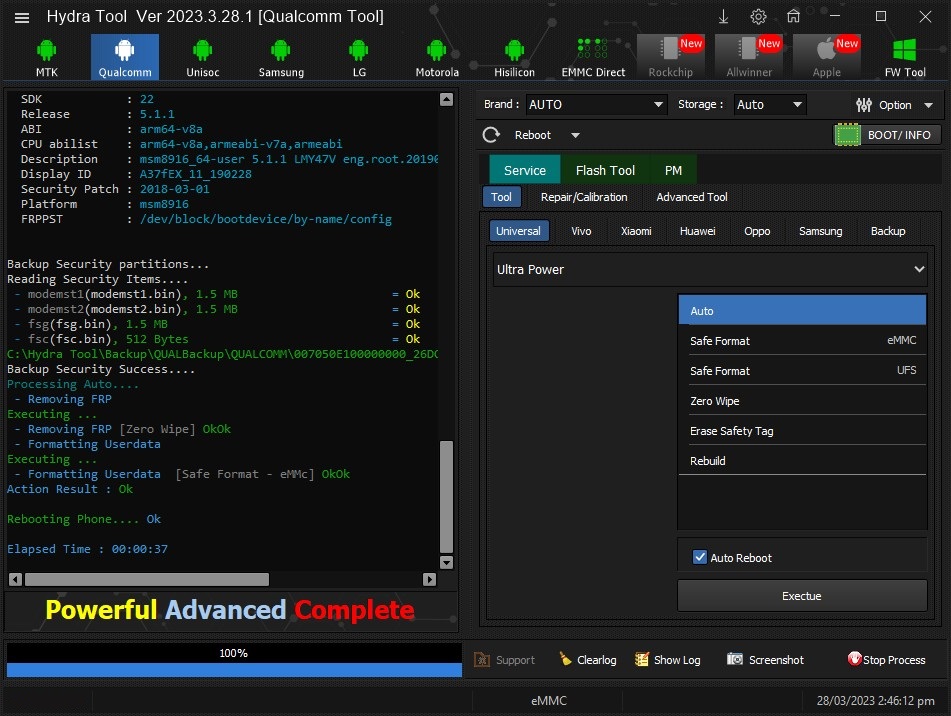The height and width of the screenshot is (716, 951).
Task: Open the Tool sub-tab
Action: coord(501,197)
